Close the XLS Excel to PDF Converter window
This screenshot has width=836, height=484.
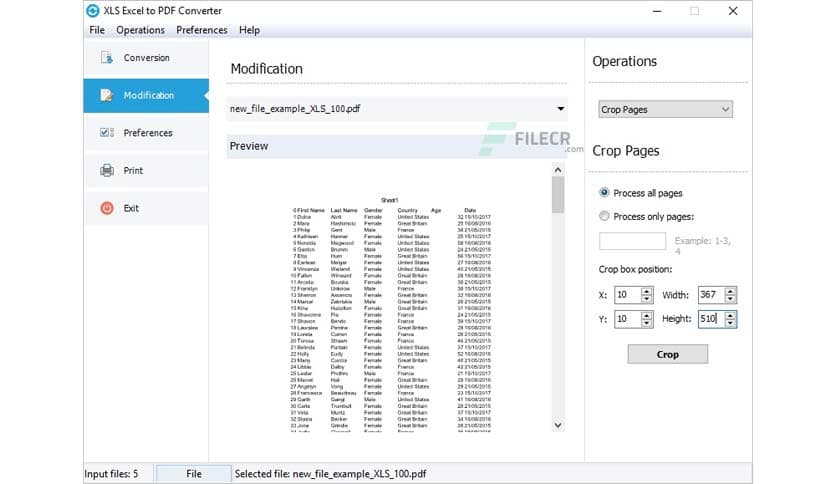tap(733, 11)
